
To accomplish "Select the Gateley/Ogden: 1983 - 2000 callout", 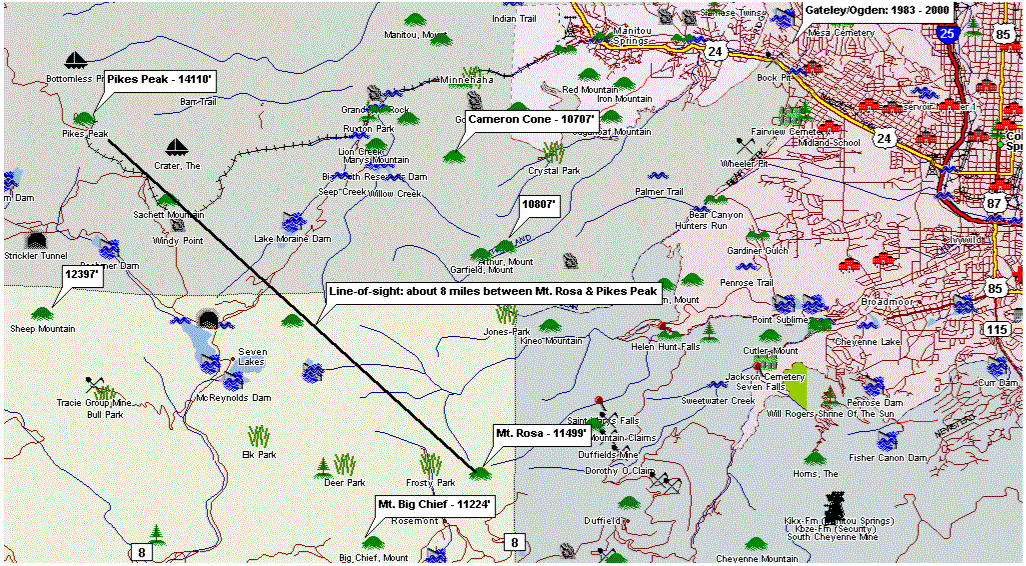I will point(878,10).
